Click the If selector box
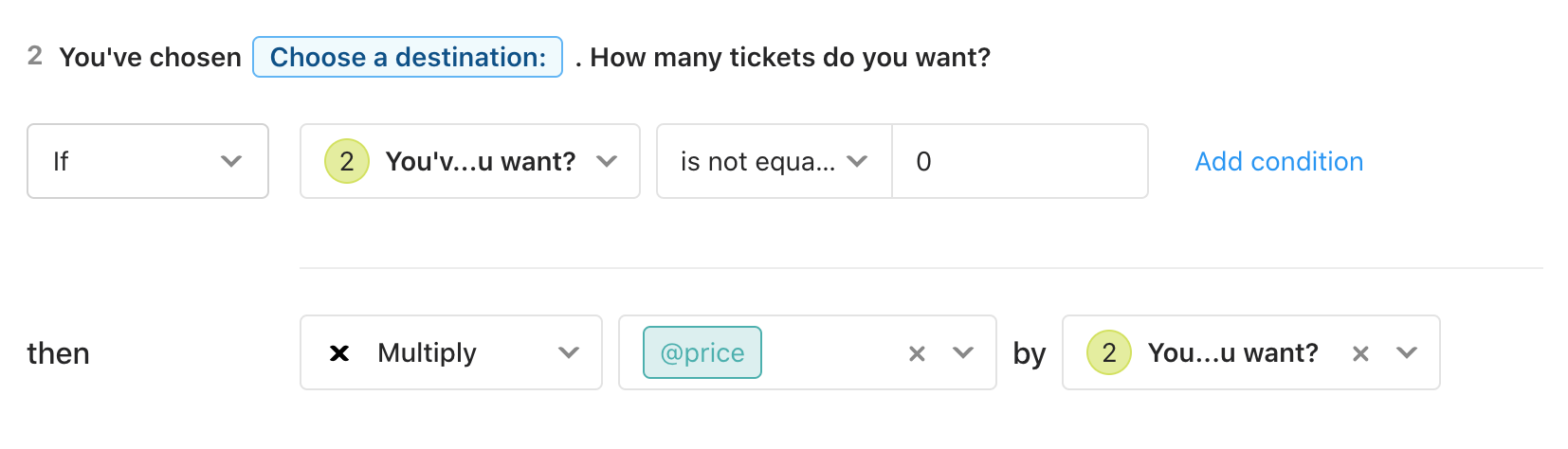Screen dimensions: 1568x449 pyautogui.click(x=148, y=161)
